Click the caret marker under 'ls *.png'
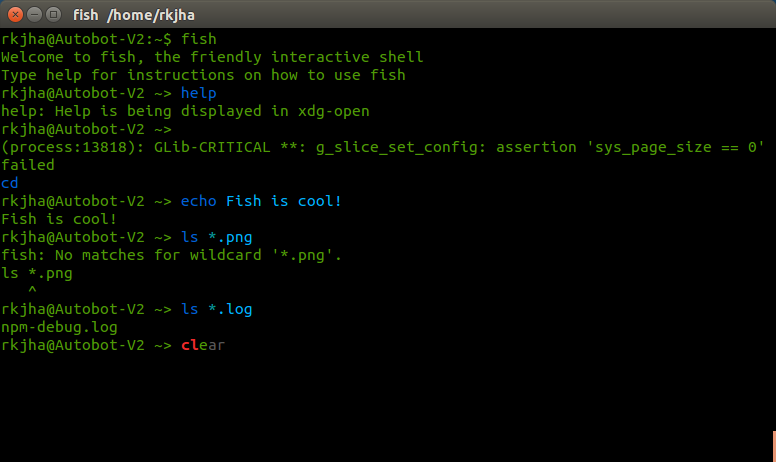This screenshot has width=776, height=462. coord(32,291)
